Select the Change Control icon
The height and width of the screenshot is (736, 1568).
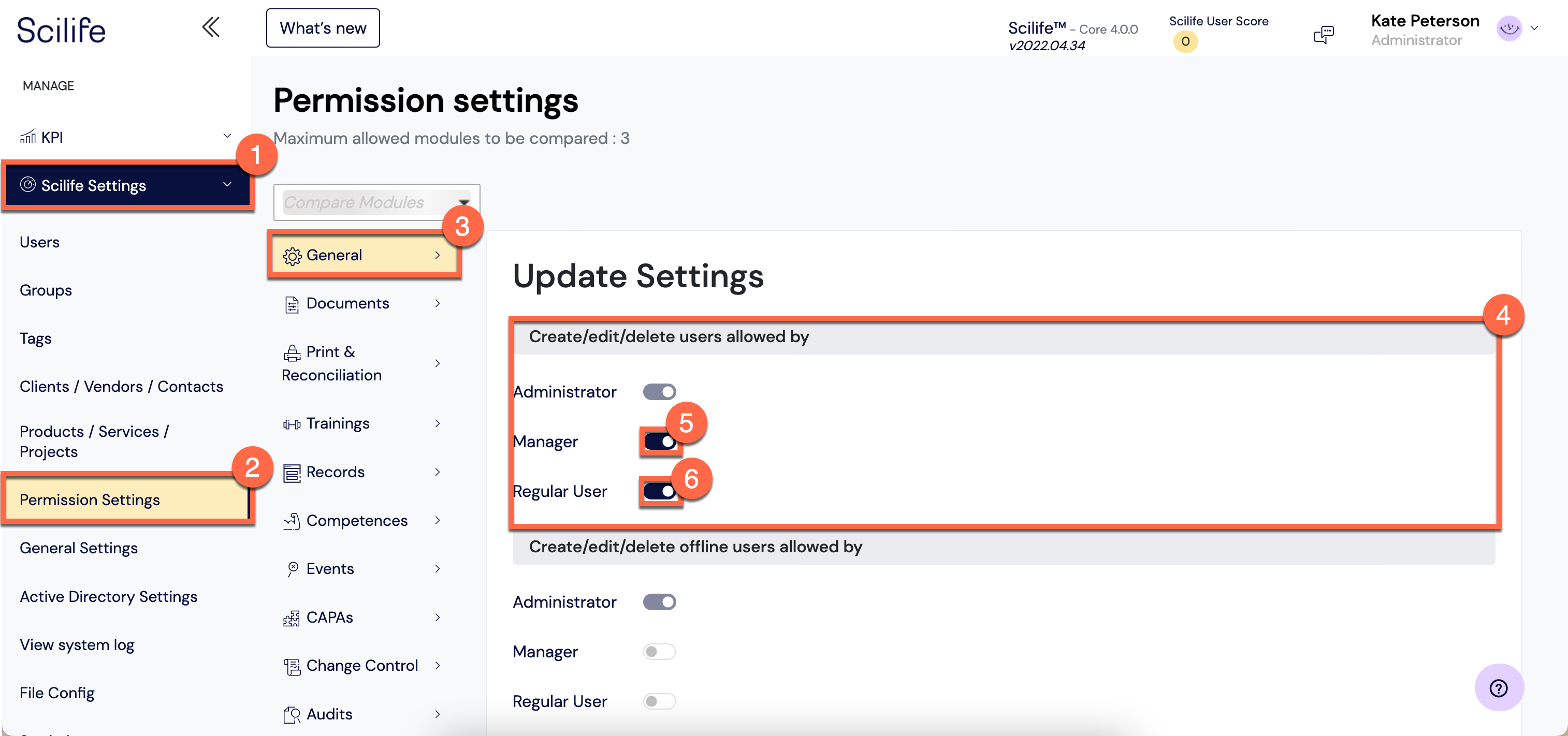291,665
